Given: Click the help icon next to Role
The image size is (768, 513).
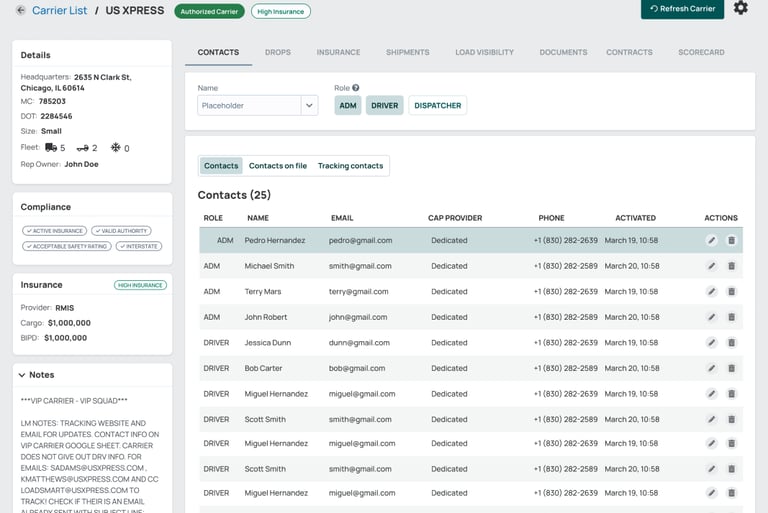Looking at the screenshot, I should point(356,88).
